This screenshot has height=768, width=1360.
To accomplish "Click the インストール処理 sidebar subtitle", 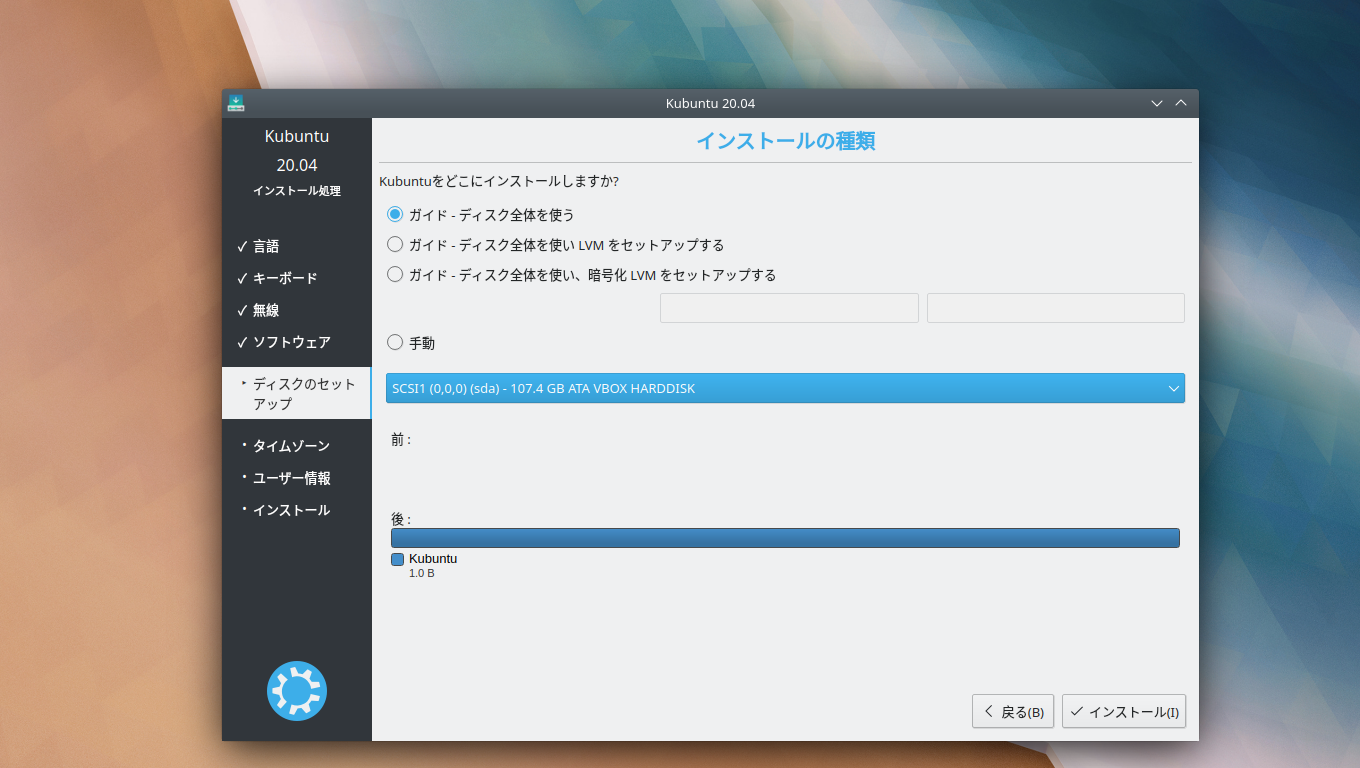I will (x=297, y=191).
